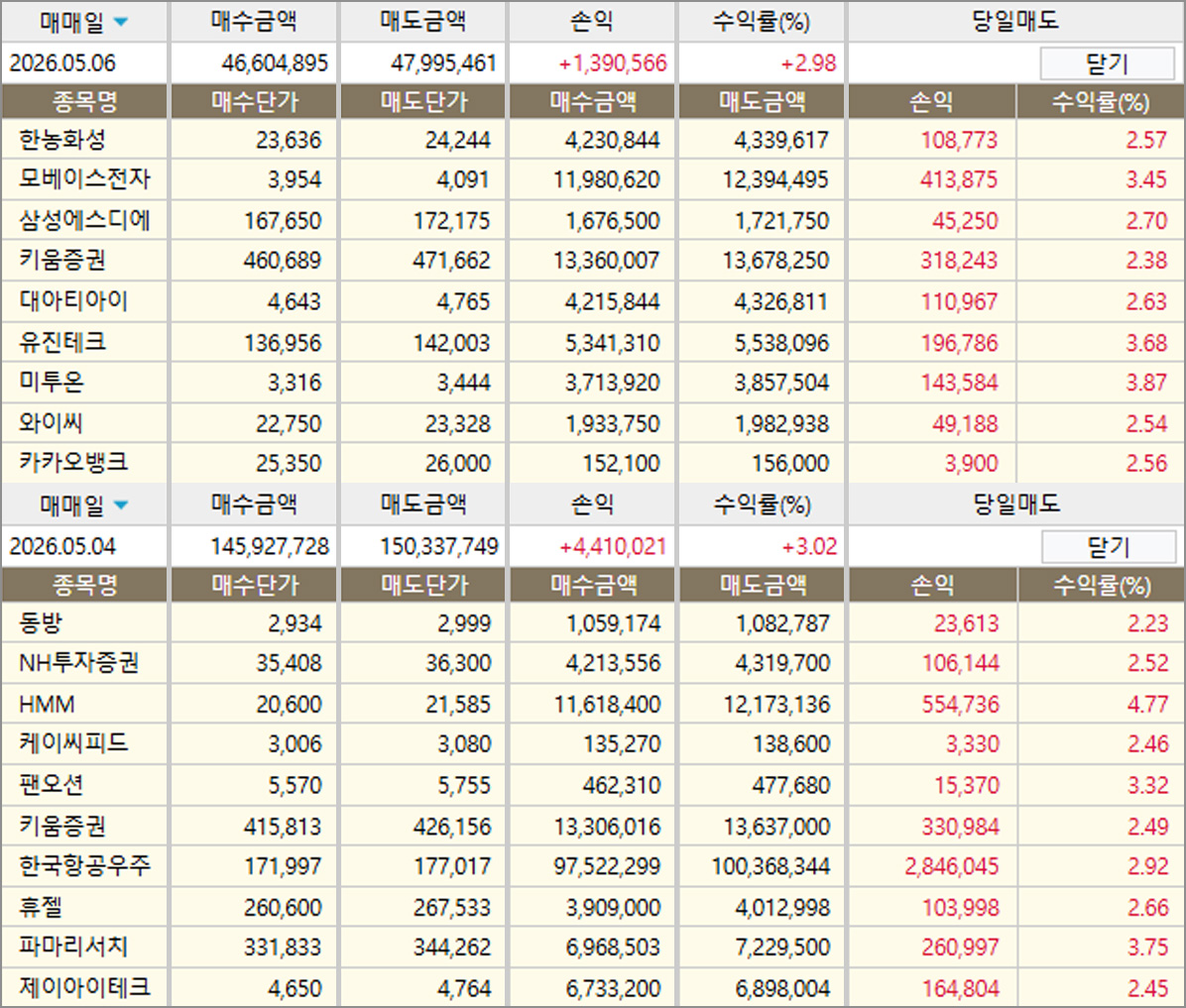1186x1008 pixels.
Task: Click total profit +1,390,566
Action: click(x=613, y=62)
